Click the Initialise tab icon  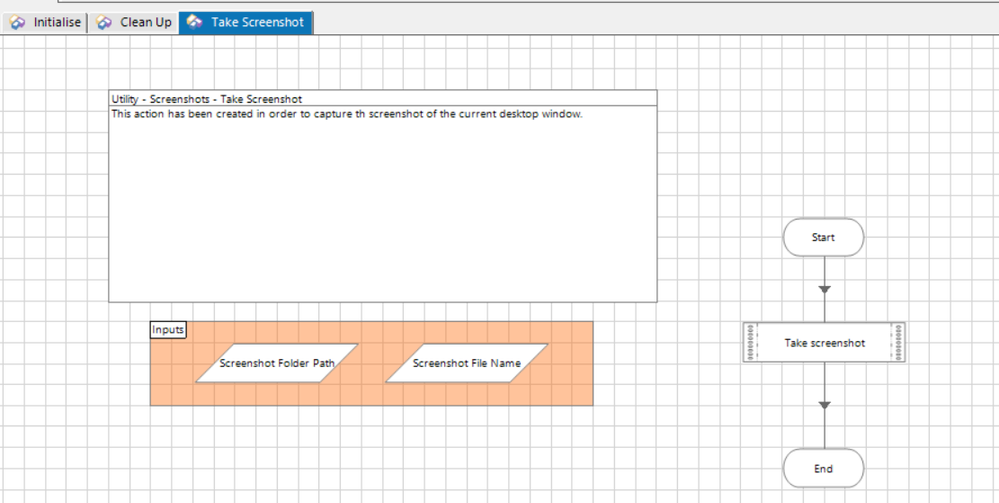pyautogui.click(x=18, y=22)
